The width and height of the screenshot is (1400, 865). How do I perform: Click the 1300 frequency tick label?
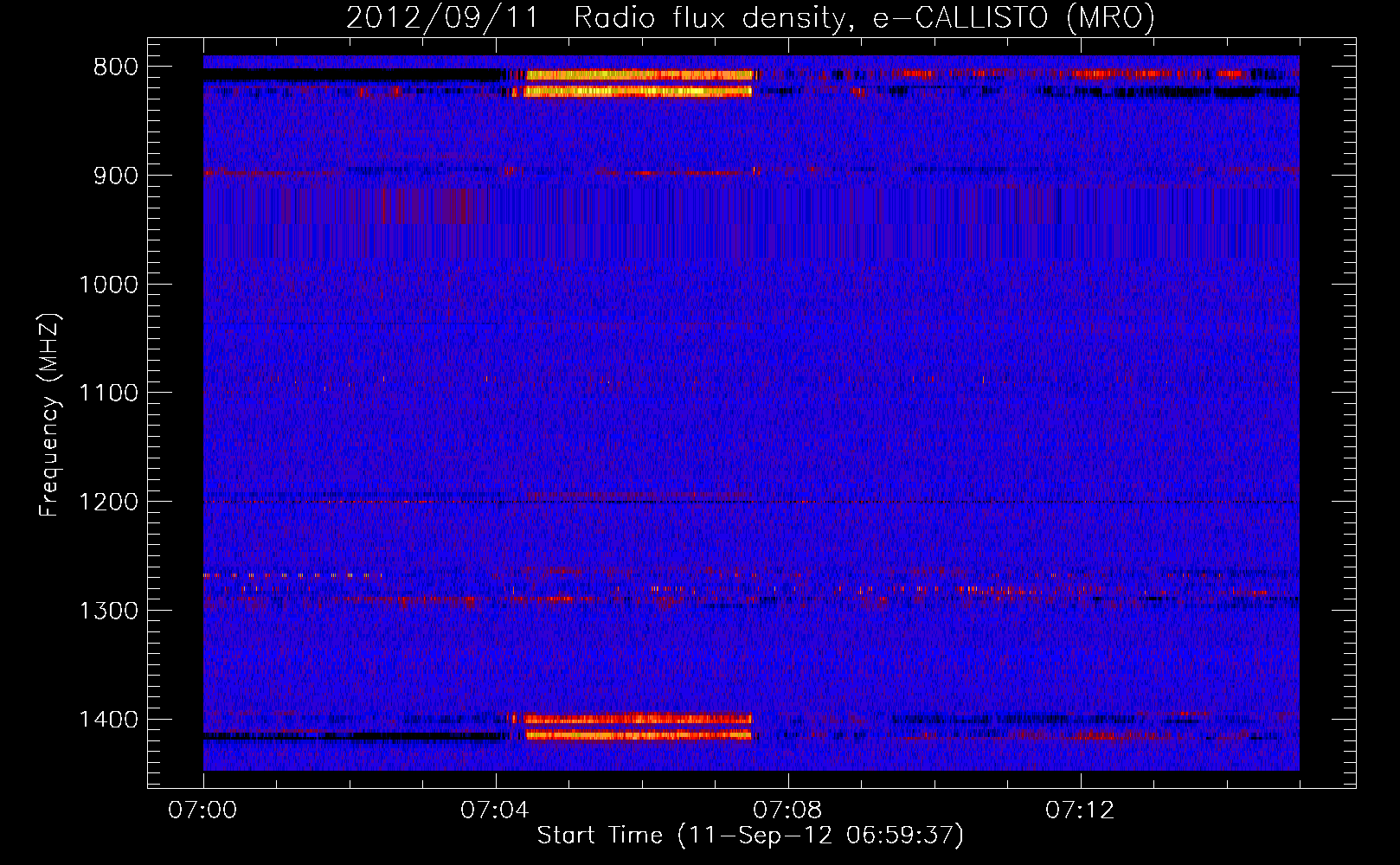click(x=108, y=611)
